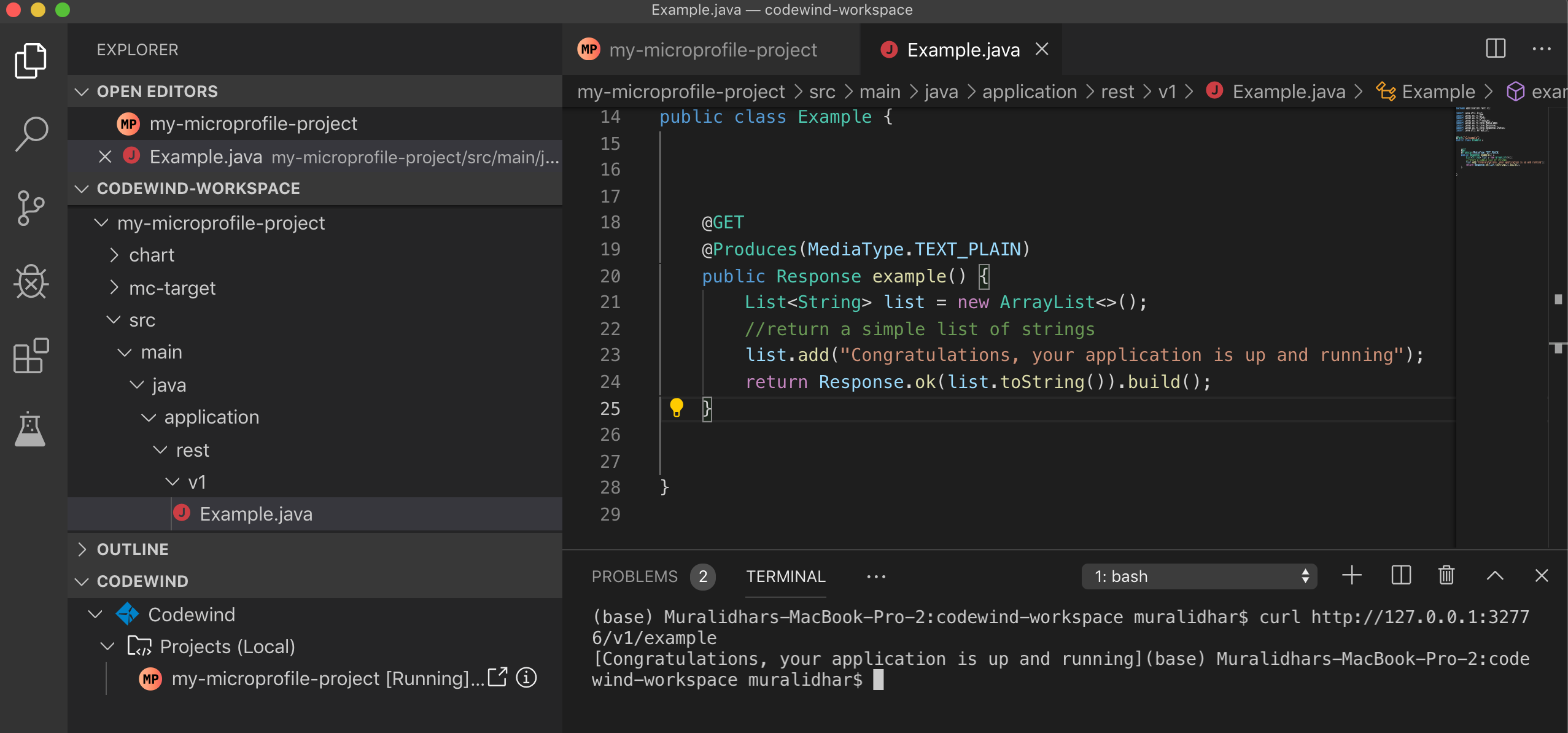
Task: Open the 1: bash terminal dropdown
Action: 1198,576
